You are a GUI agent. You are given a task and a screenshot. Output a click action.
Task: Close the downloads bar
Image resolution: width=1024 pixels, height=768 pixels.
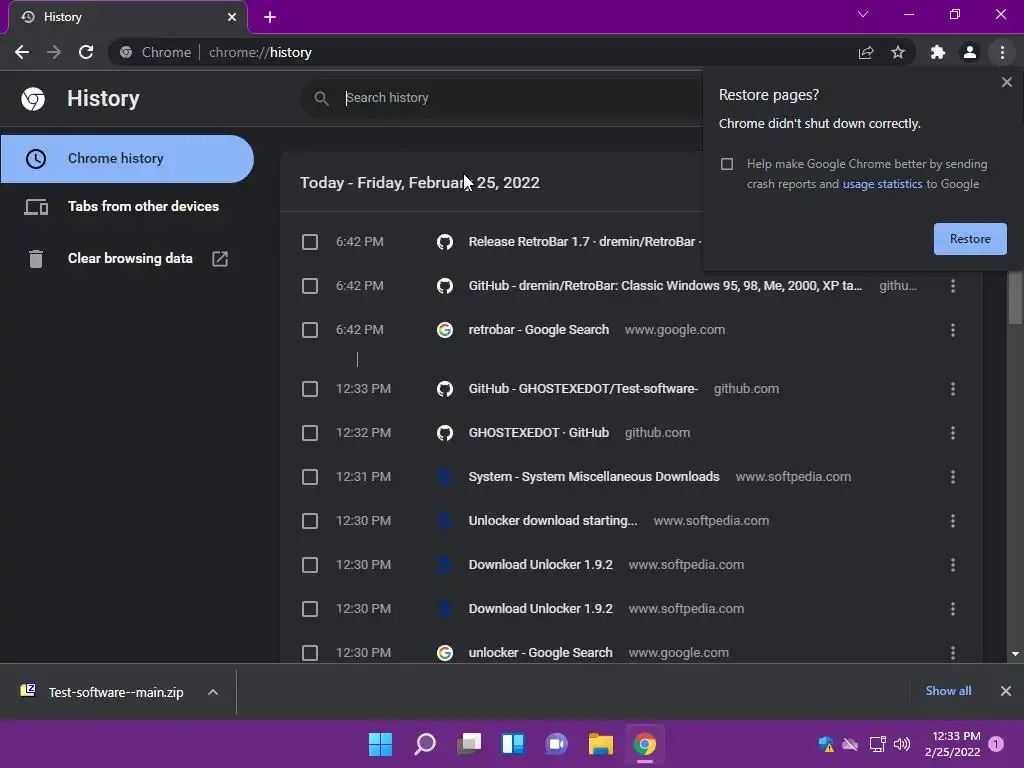pyautogui.click(x=1006, y=691)
